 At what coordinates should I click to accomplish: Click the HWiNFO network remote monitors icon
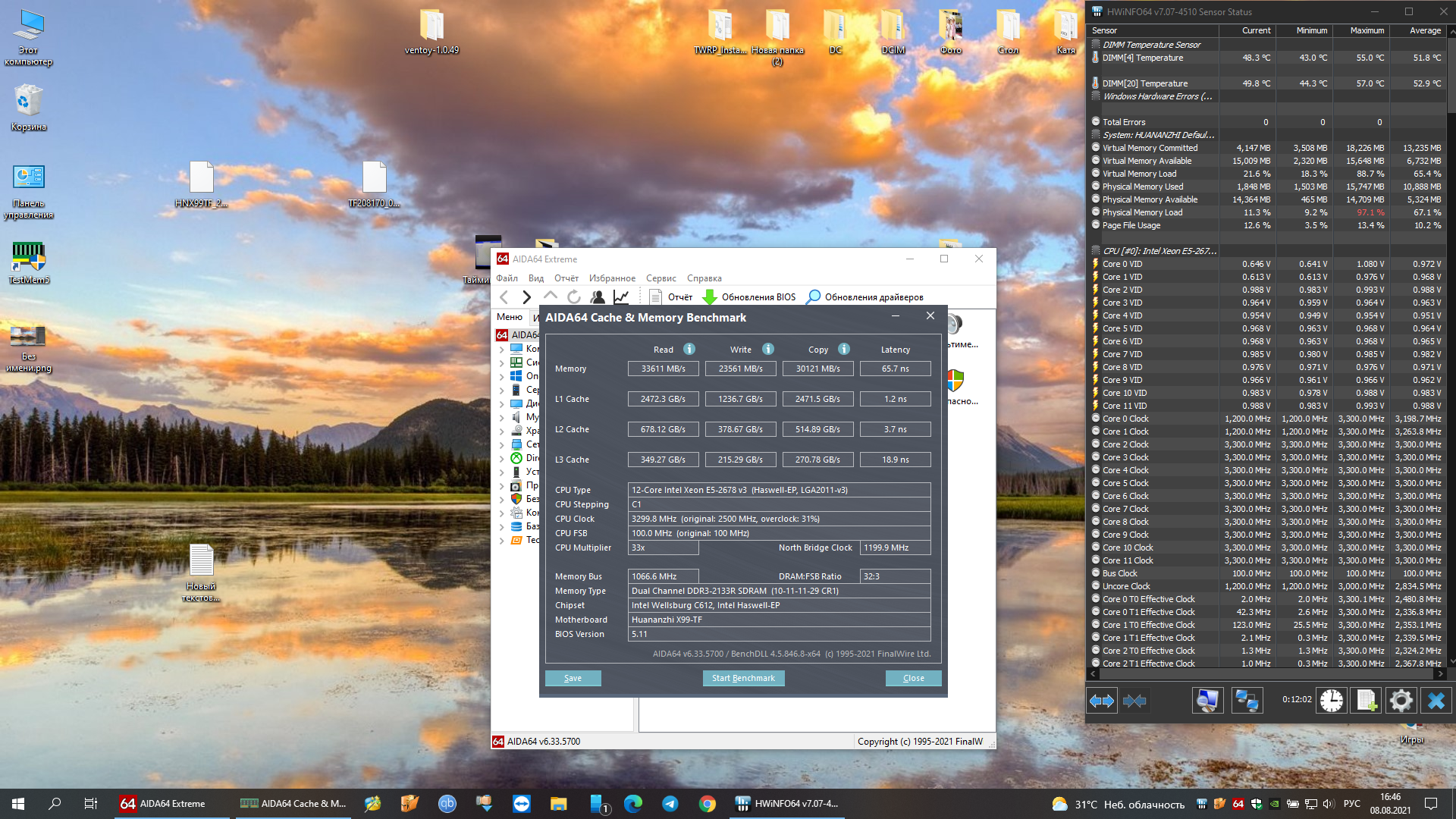click(1246, 701)
